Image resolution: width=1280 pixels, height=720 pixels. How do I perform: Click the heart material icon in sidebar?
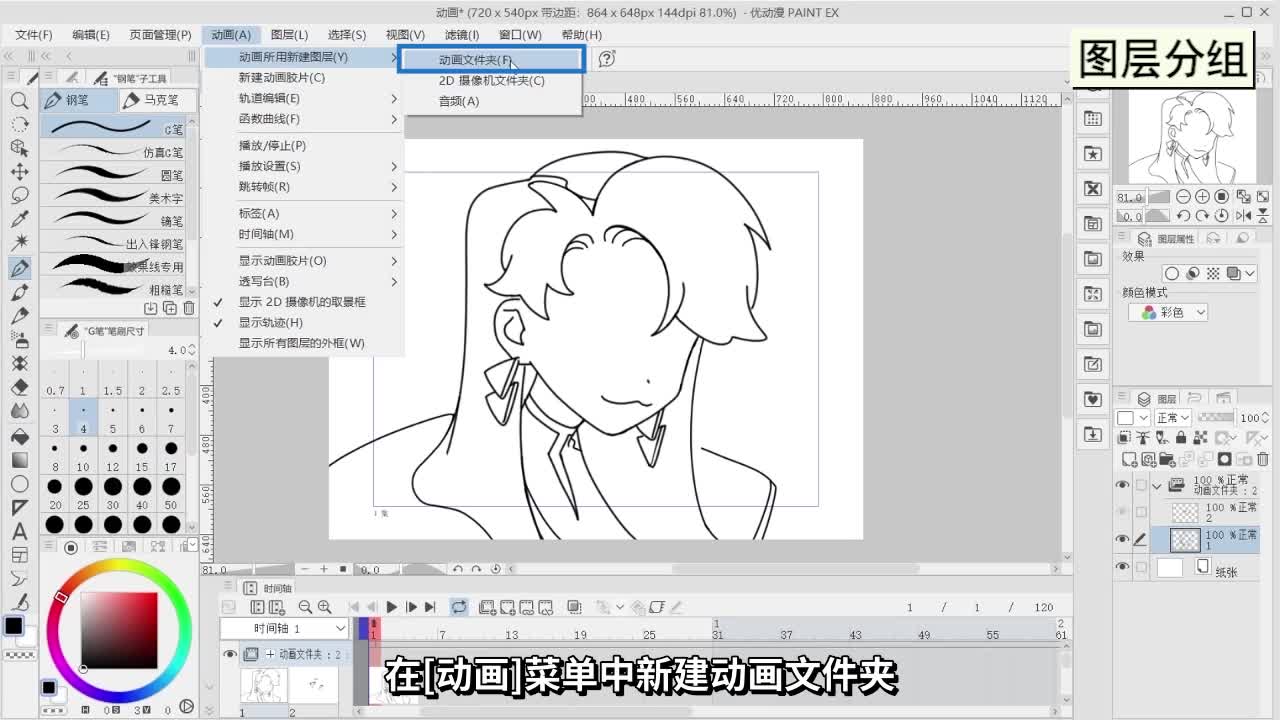coord(1092,399)
